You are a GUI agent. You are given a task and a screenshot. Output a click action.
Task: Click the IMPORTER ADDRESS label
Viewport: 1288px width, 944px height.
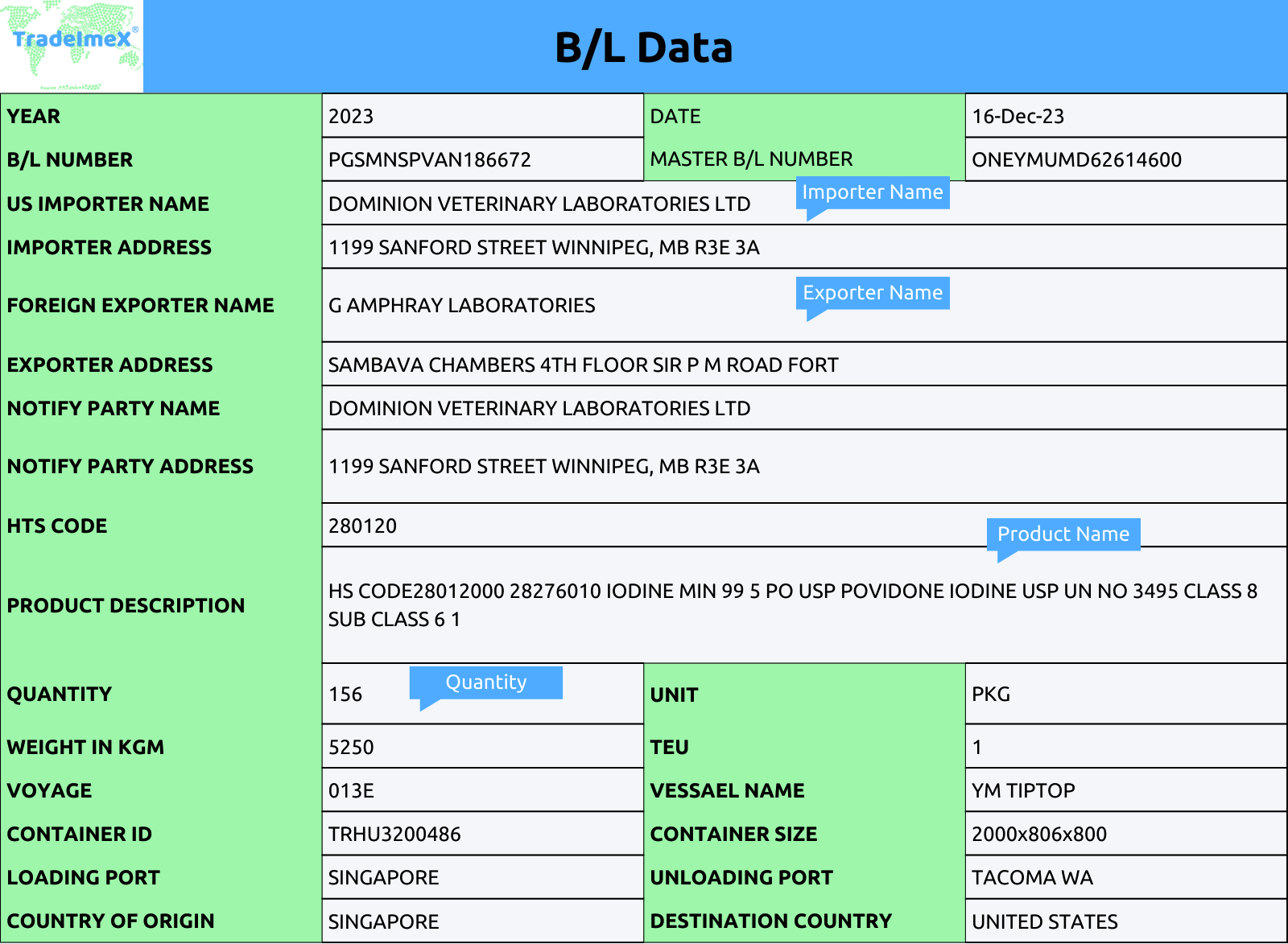click(109, 248)
